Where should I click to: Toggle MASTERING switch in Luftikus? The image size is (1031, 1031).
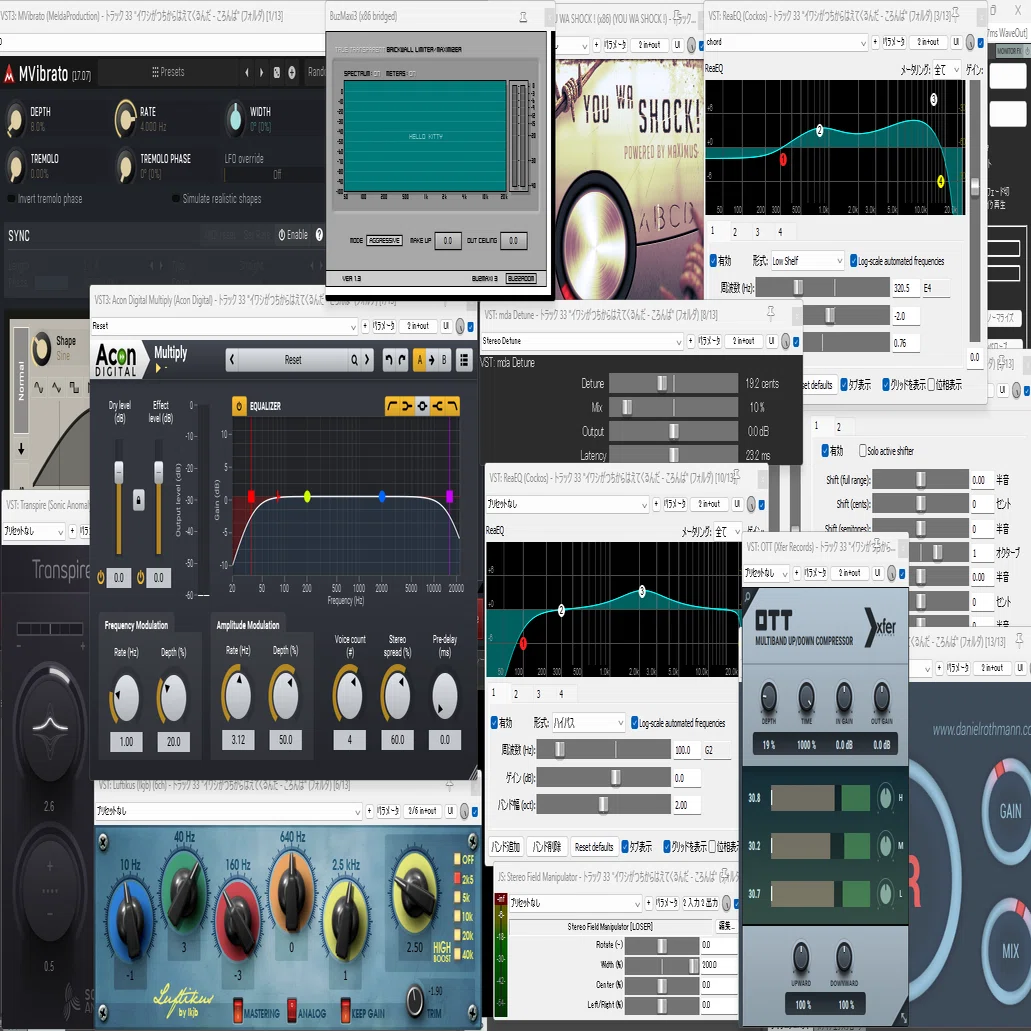(x=238, y=1011)
